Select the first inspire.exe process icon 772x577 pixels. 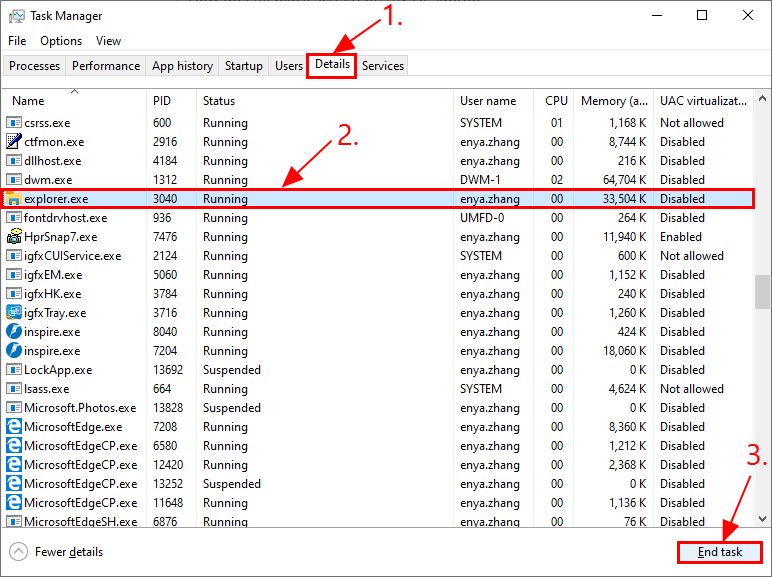pos(14,332)
